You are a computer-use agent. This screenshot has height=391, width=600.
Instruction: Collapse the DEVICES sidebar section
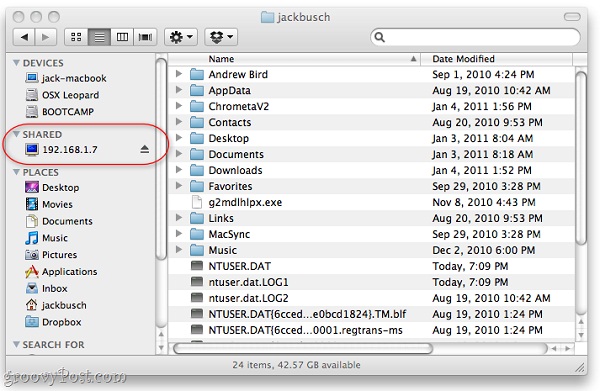coord(16,62)
